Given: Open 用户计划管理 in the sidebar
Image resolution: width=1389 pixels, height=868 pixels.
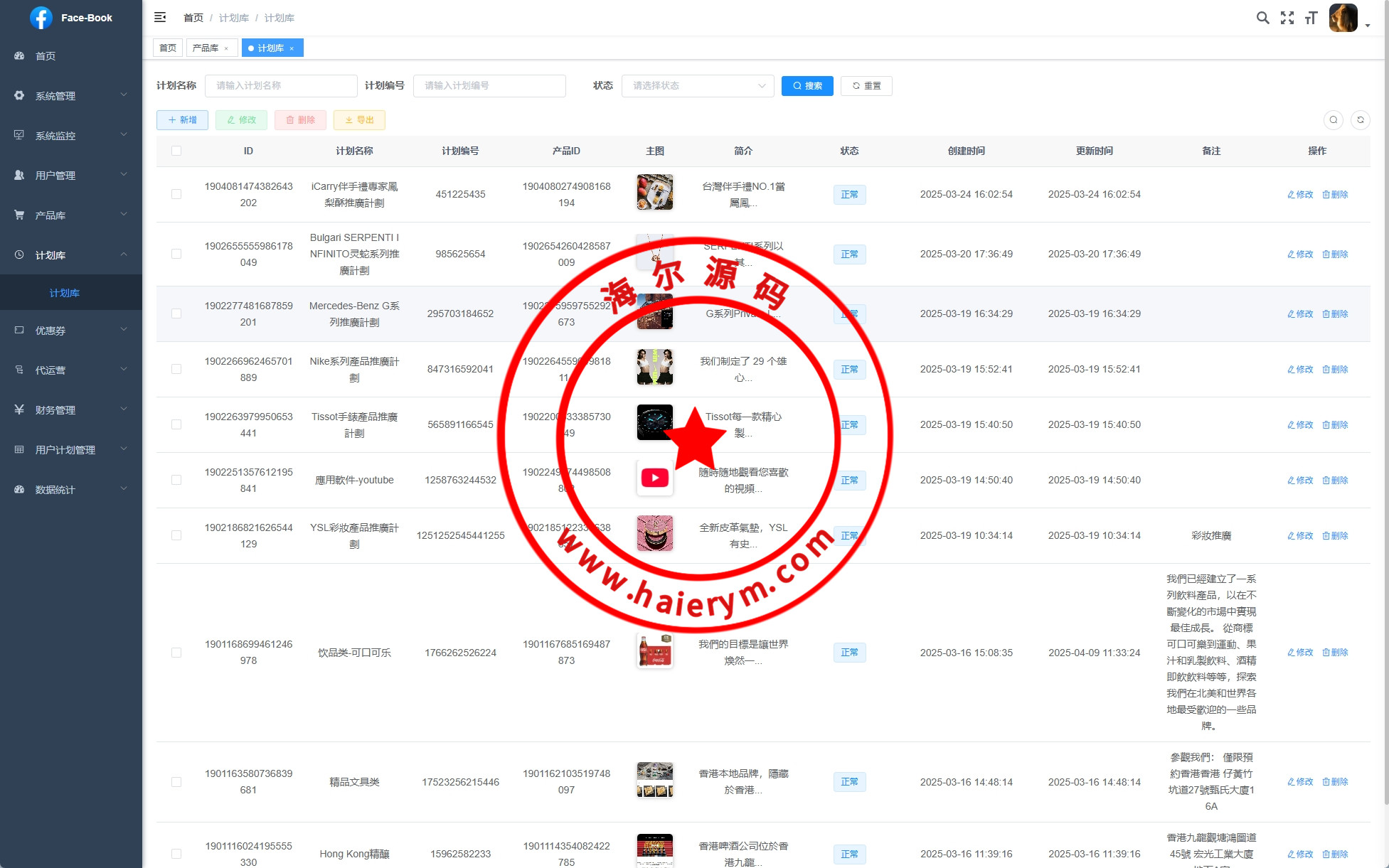Looking at the screenshot, I should [71, 449].
